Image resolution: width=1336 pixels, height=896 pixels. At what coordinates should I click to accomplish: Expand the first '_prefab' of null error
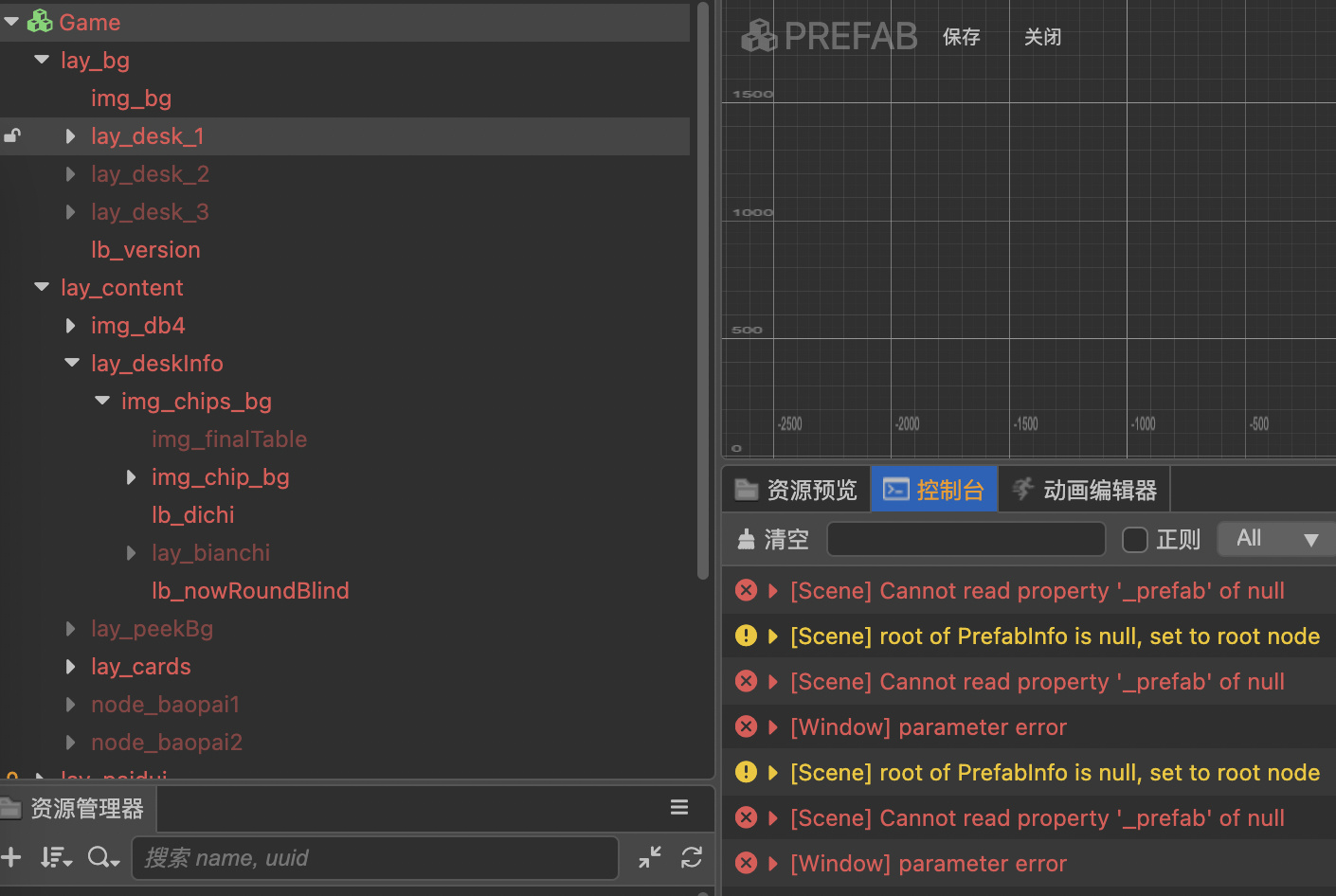[x=773, y=591]
